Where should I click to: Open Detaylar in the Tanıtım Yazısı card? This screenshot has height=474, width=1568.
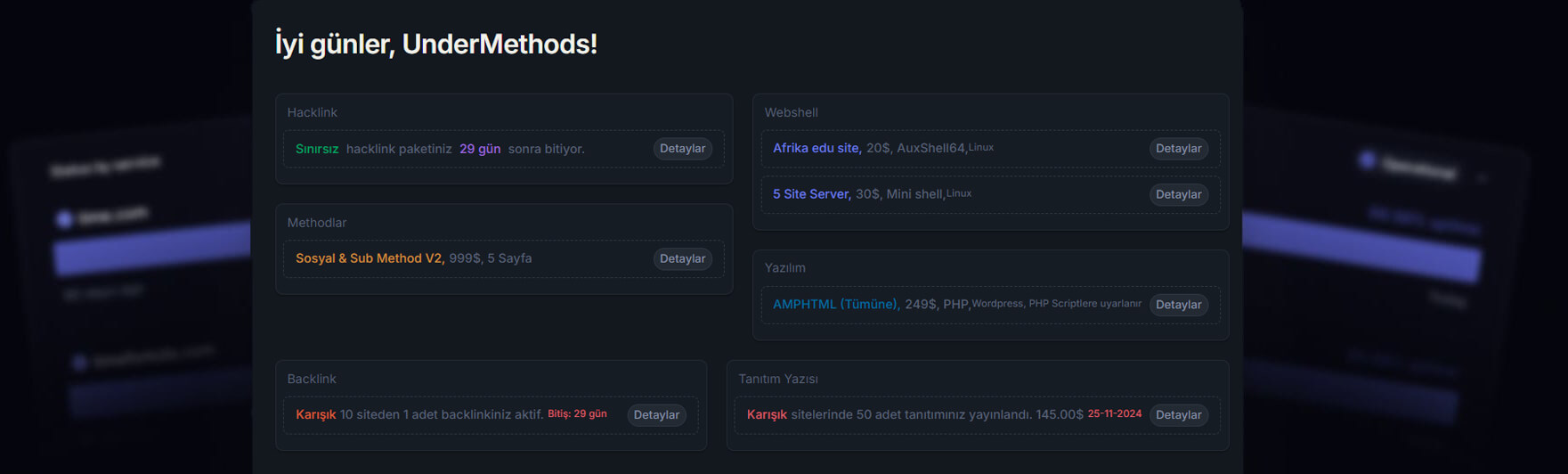[x=1178, y=415]
